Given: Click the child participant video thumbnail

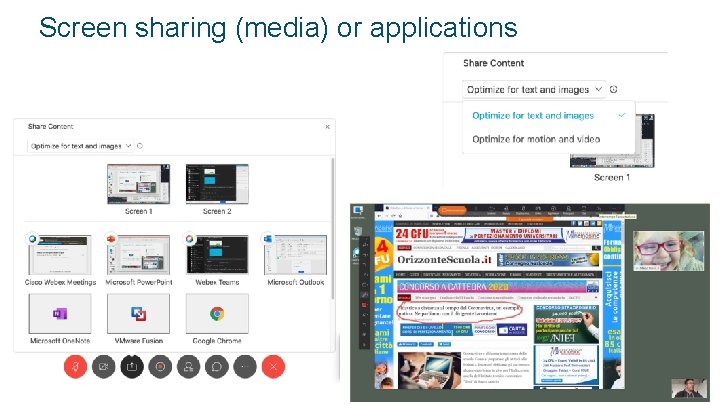Looking at the screenshot, I should click(x=669, y=251).
